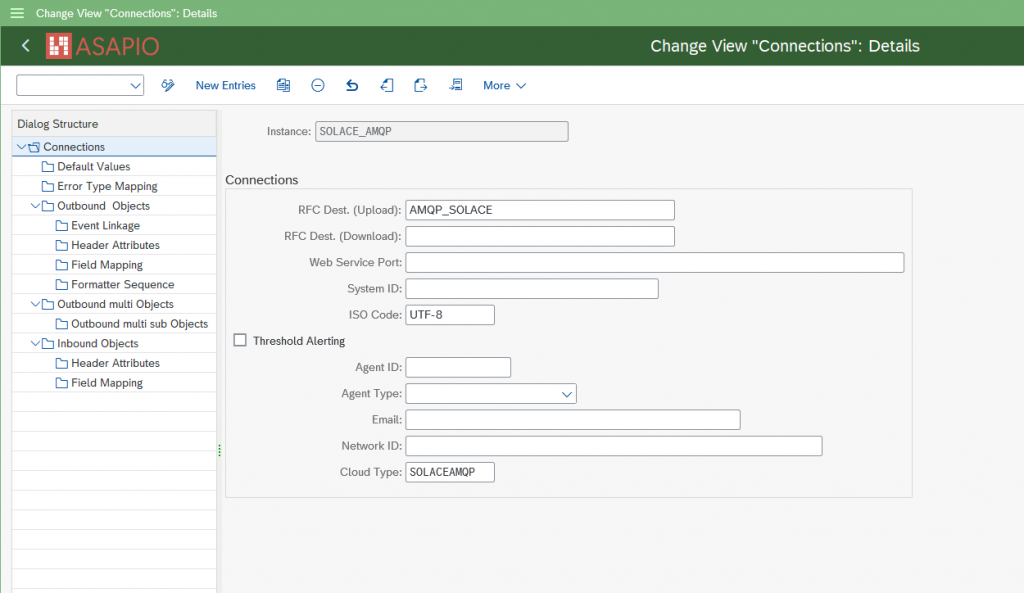Click the ASAPIO logo
The width and height of the screenshot is (1024, 593).
pos(103,46)
